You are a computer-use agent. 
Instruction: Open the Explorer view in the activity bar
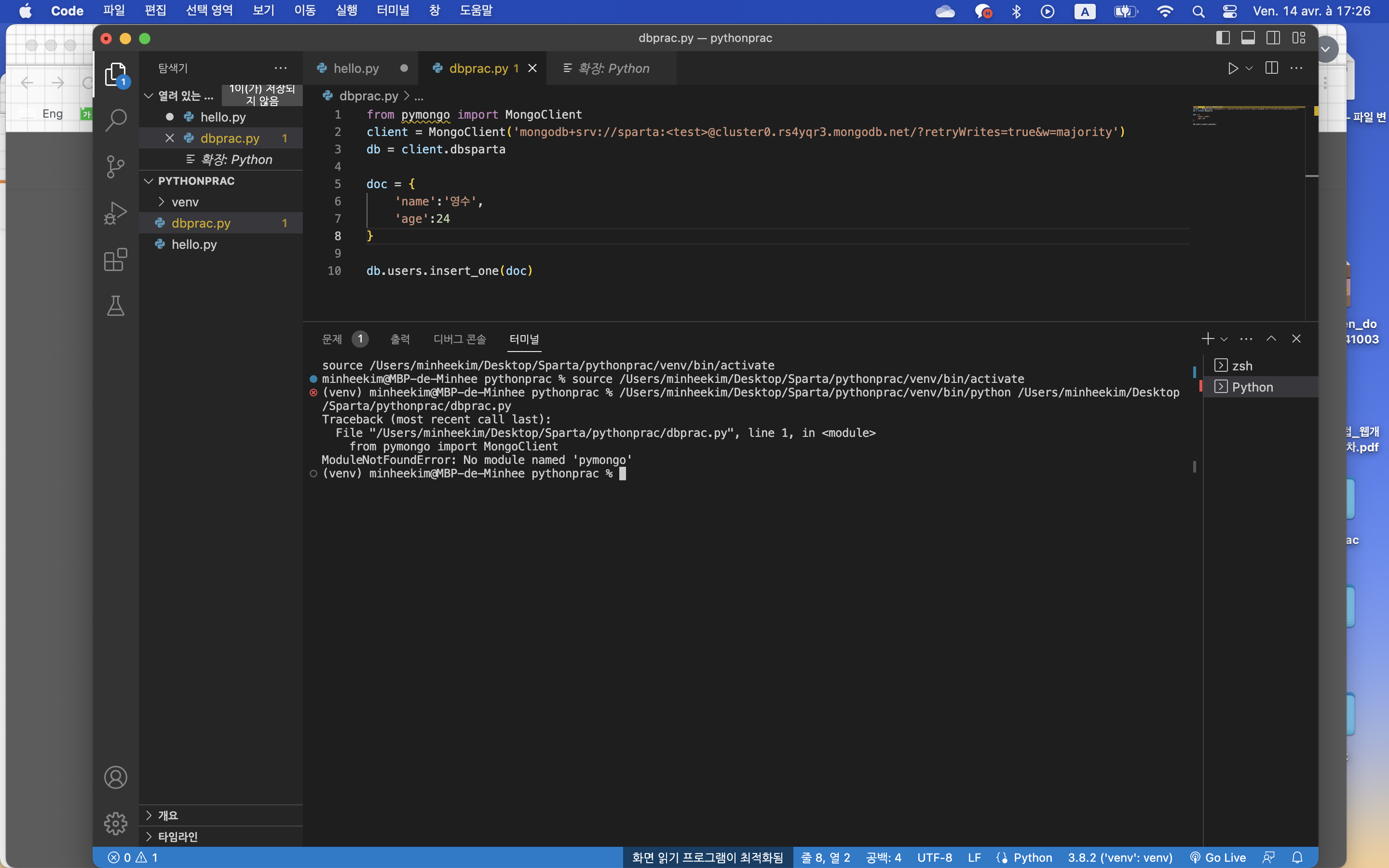[x=115, y=75]
